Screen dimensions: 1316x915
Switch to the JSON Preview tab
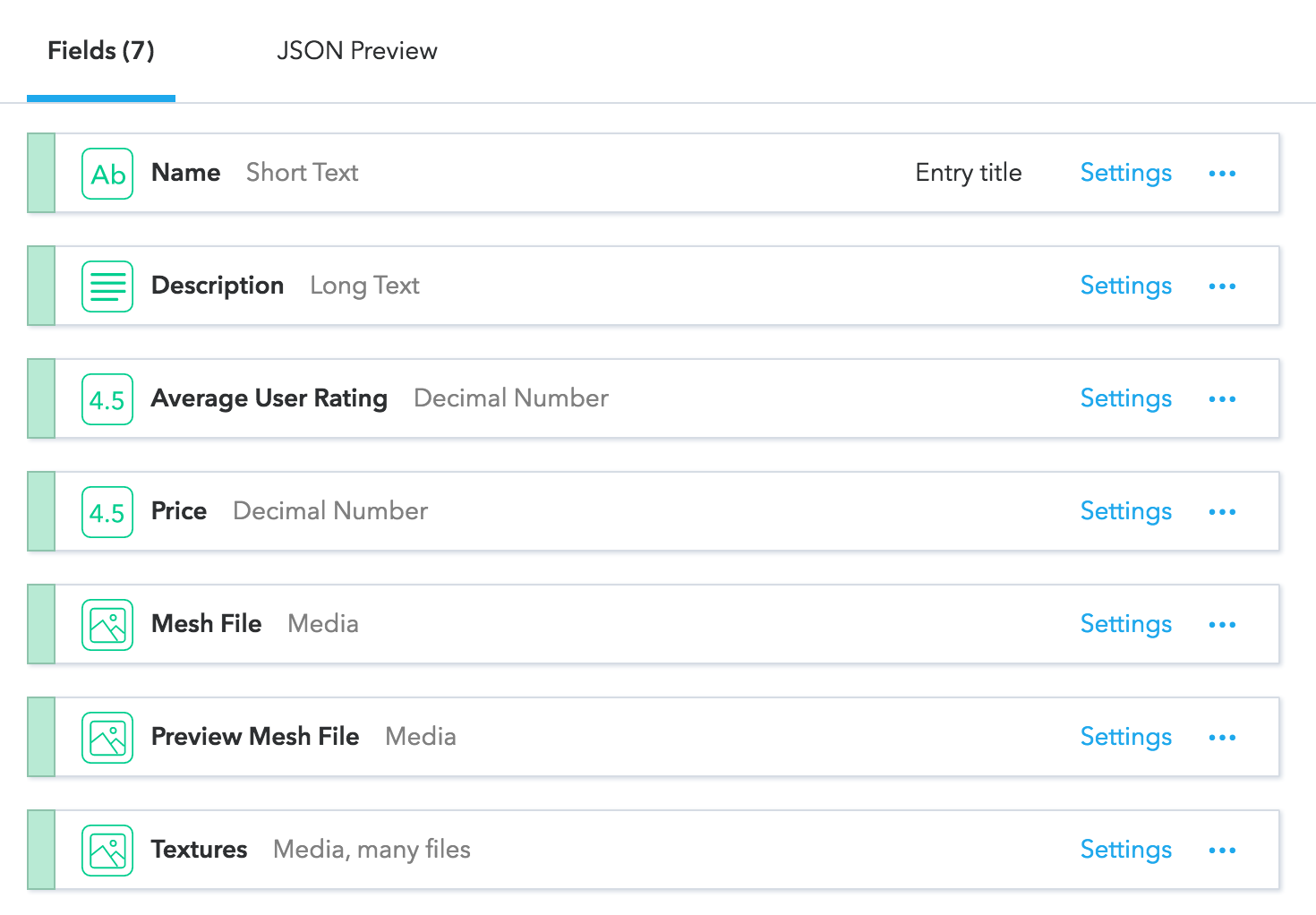(356, 51)
